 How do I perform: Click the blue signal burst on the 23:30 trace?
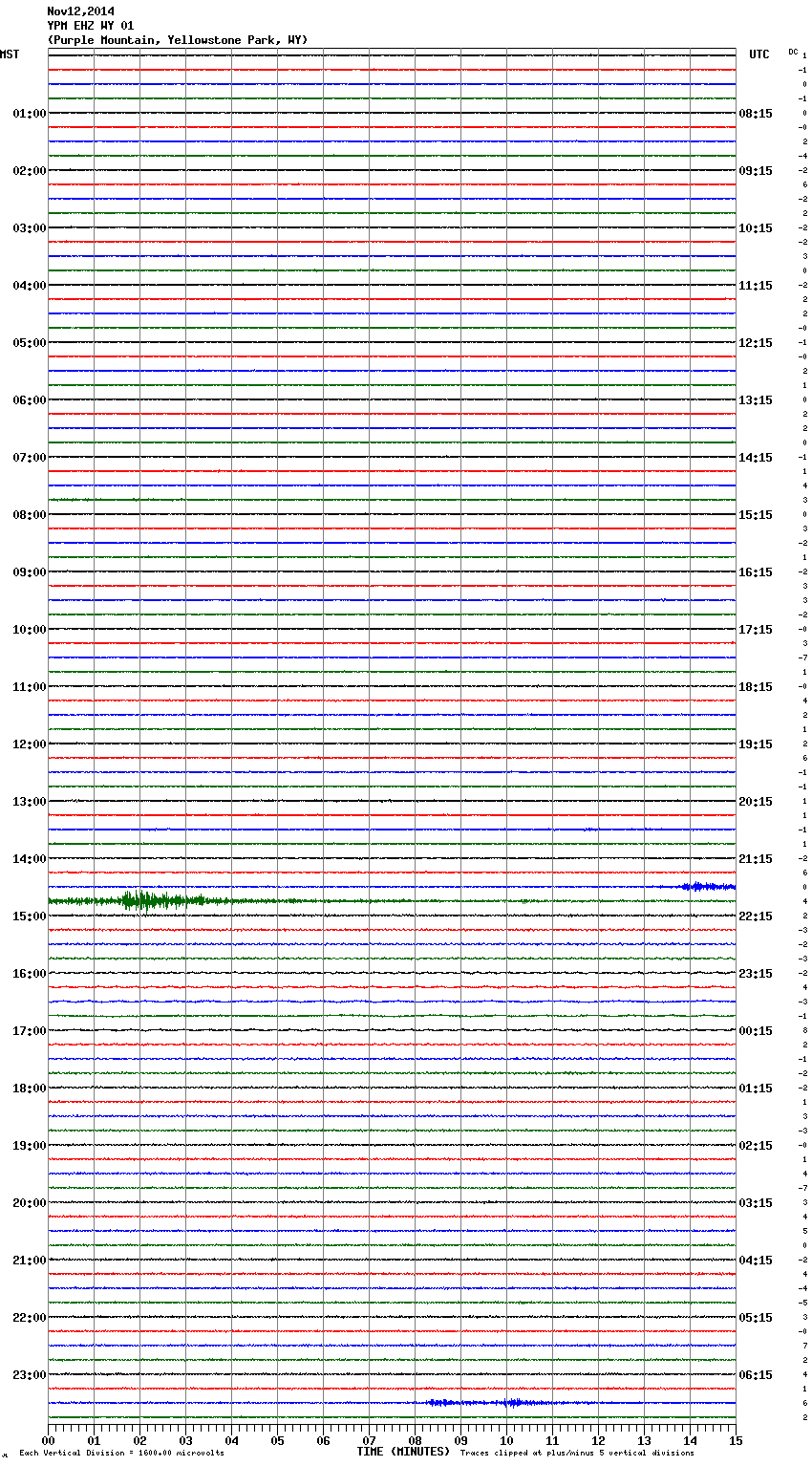[x=487, y=1403]
